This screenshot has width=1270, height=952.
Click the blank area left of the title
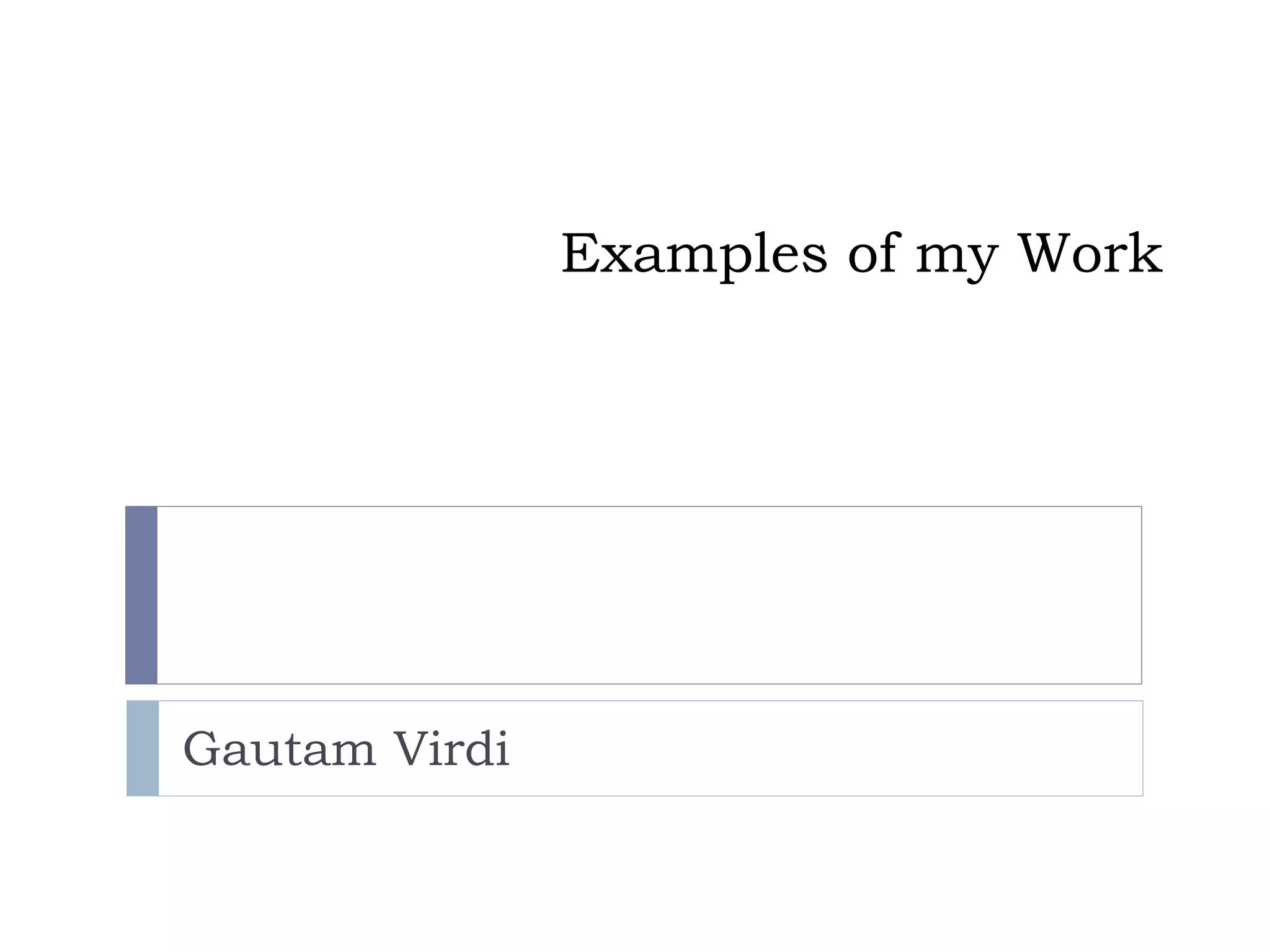(279, 255)
